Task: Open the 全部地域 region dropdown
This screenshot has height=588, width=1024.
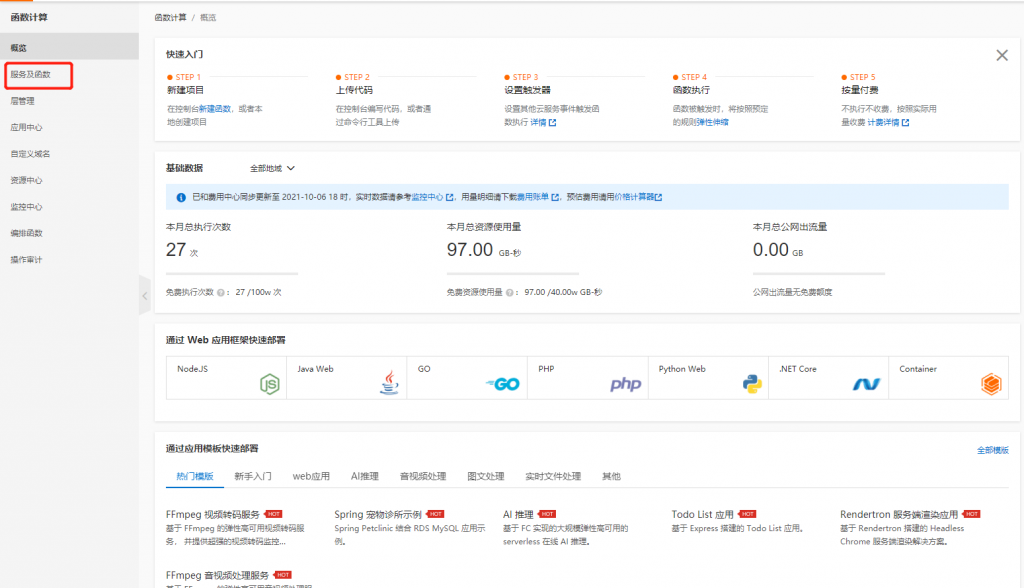Action: click(x=272, y=169)
